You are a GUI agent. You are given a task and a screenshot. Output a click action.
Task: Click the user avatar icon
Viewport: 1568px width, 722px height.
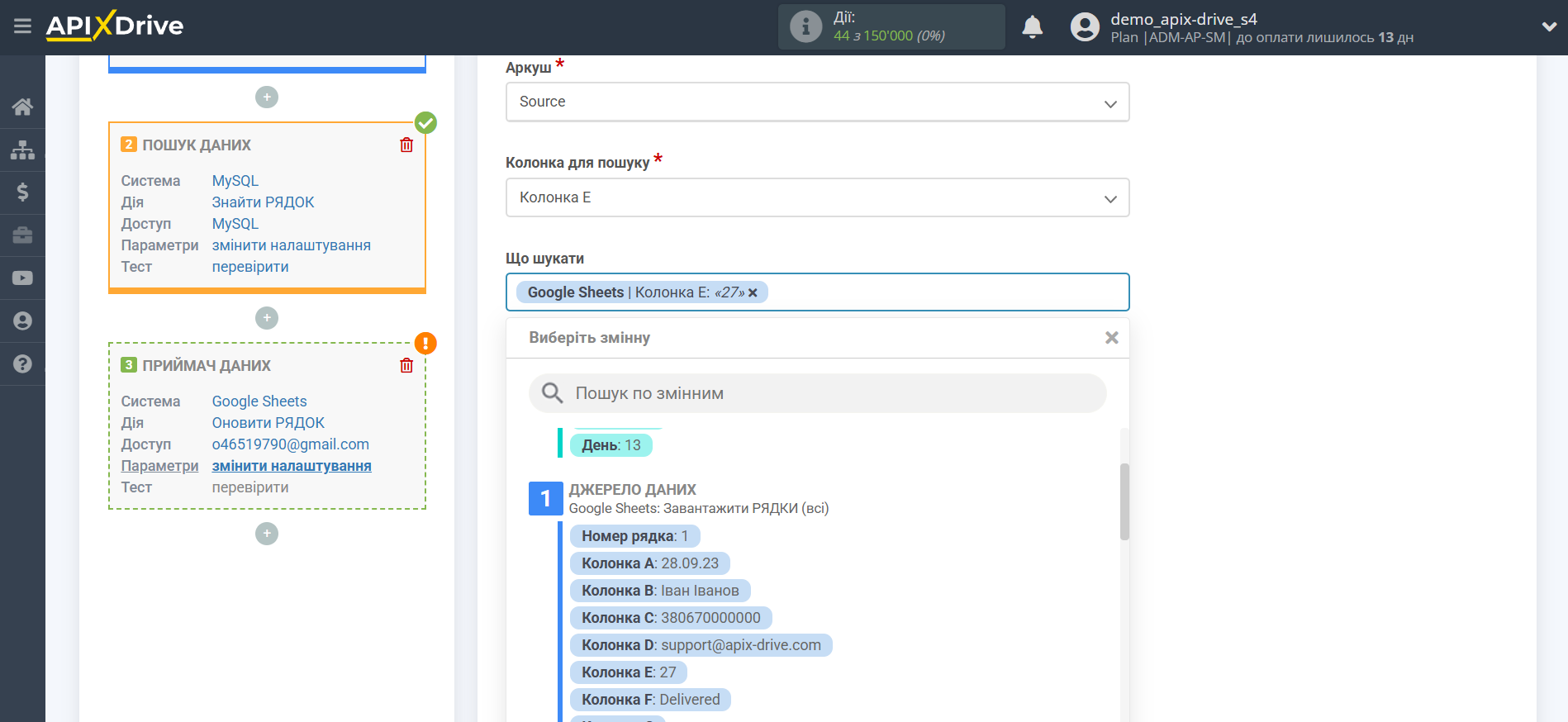1085,27
